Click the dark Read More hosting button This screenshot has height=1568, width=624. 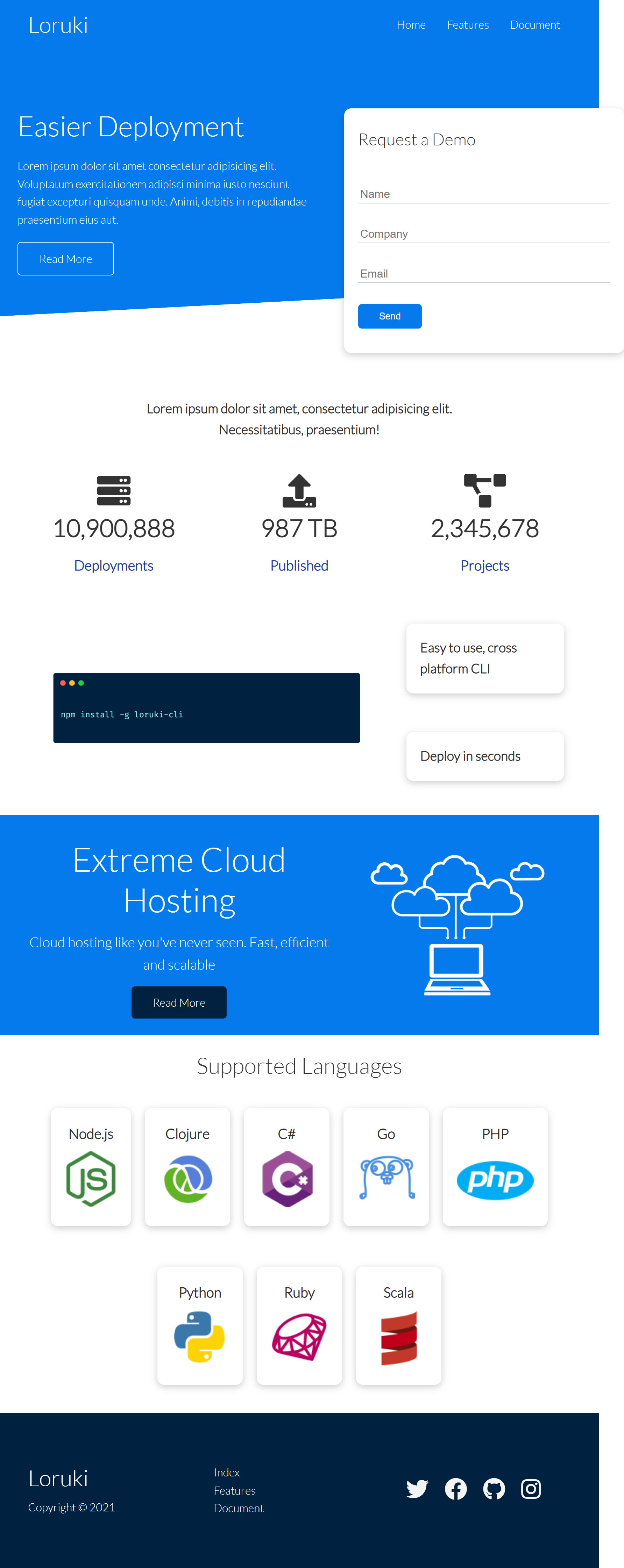click(x=179, y=1002)
